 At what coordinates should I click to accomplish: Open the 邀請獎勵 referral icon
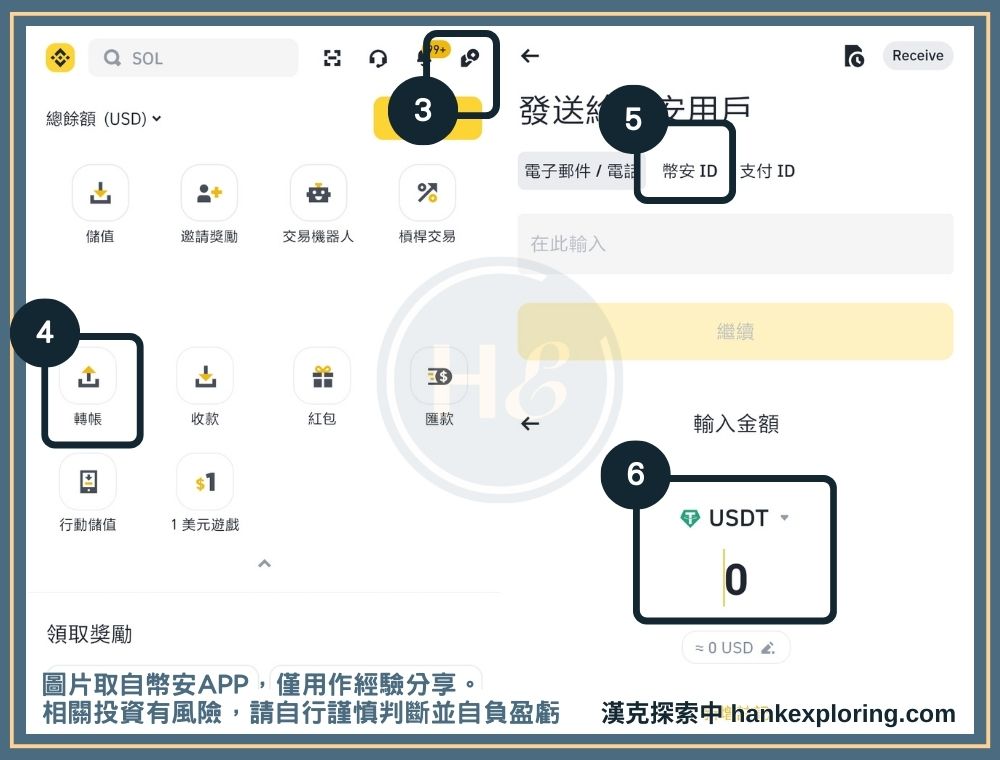[209, 193]
